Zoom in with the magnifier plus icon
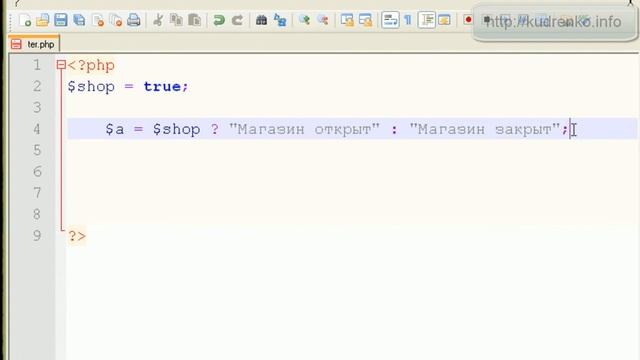Viewport: 640px width, 360px height. [304, 20]
